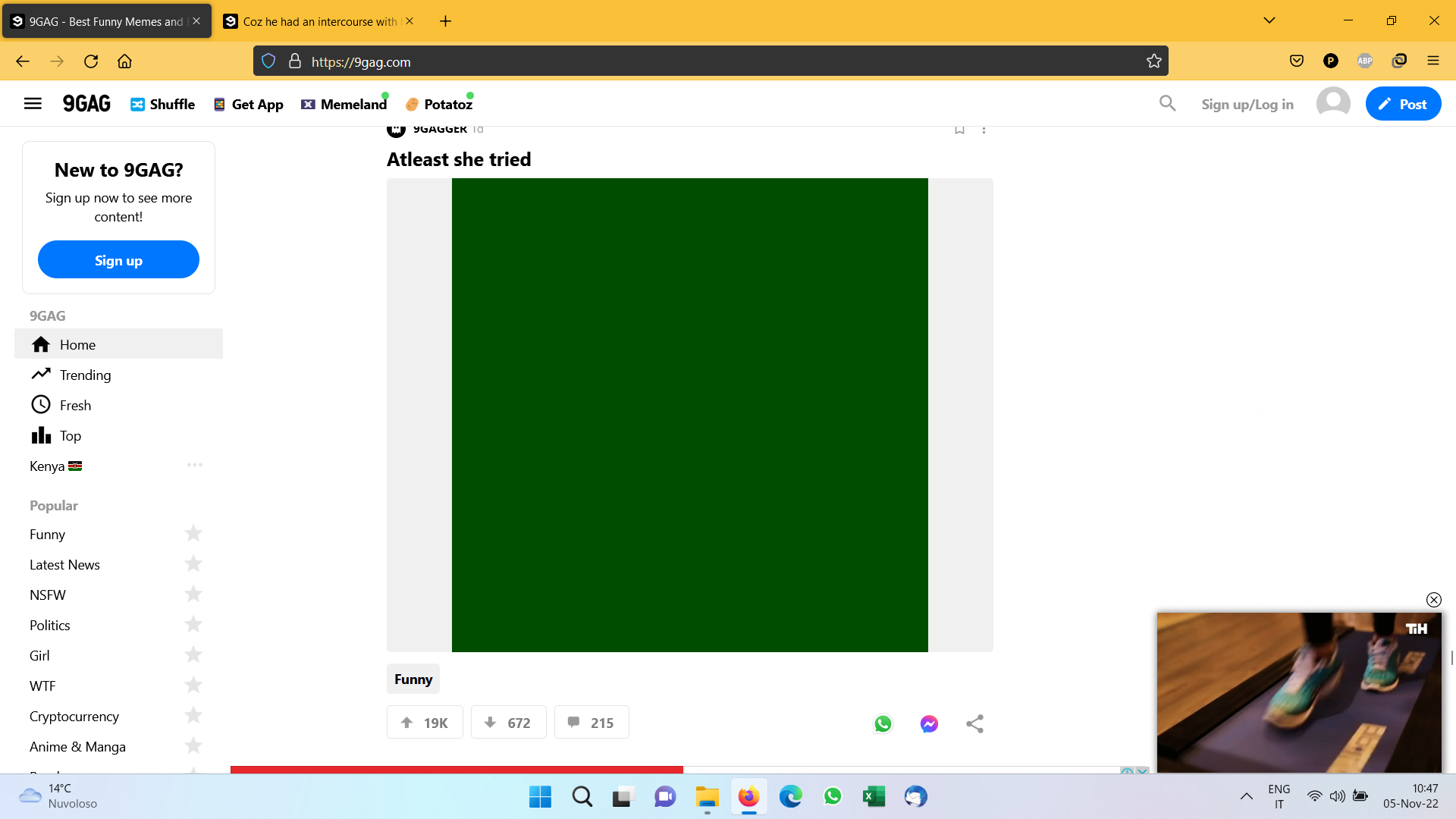This screenshot has width=1456, height=819.
Task: Share post via Messenger icon
Action: click(929, 723)
